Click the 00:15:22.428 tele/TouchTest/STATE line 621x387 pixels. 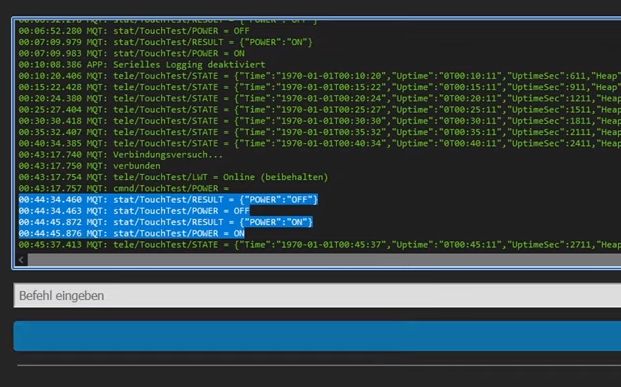(320, 87)
